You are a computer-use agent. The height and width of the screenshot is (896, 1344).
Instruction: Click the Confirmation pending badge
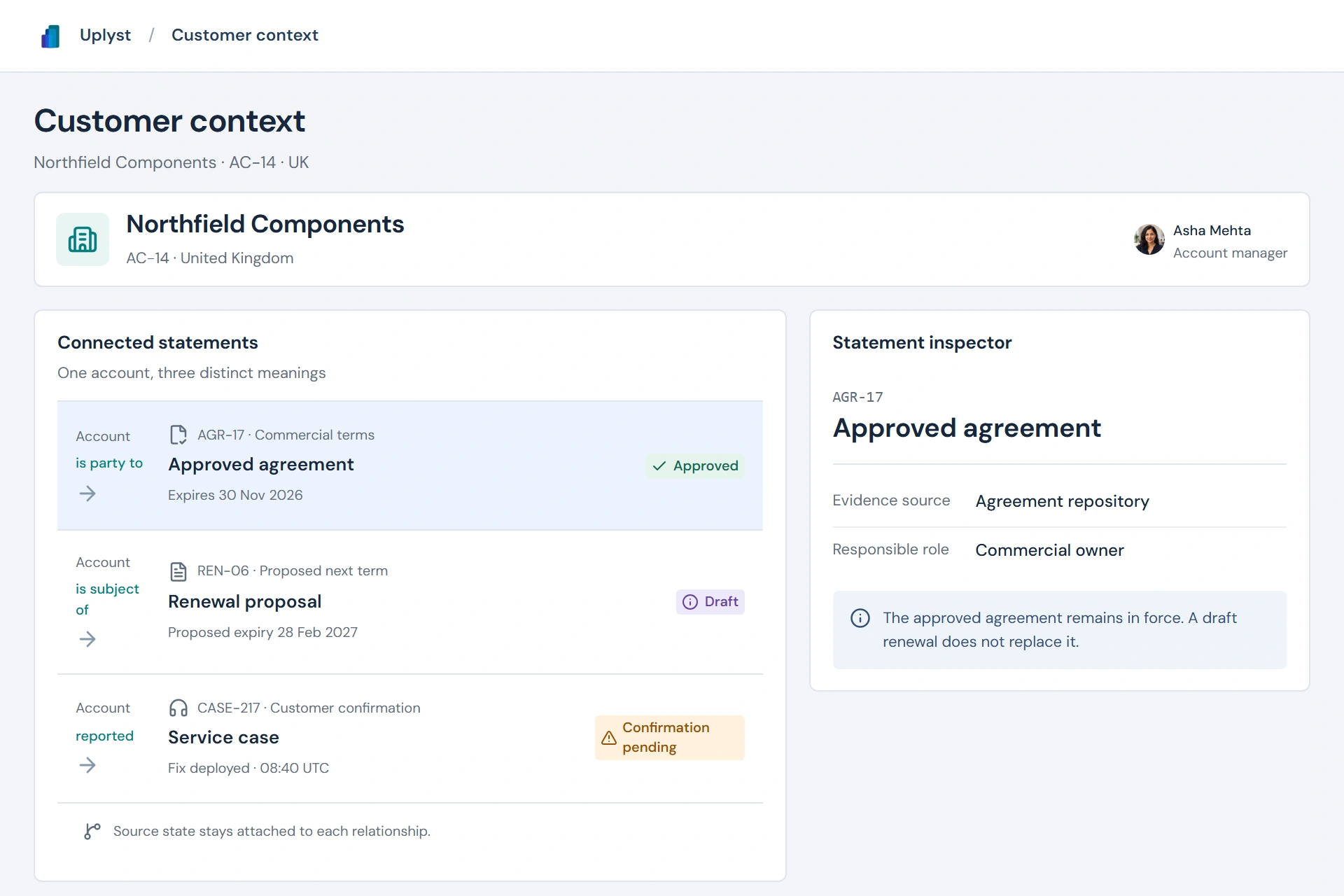point(669,738)
